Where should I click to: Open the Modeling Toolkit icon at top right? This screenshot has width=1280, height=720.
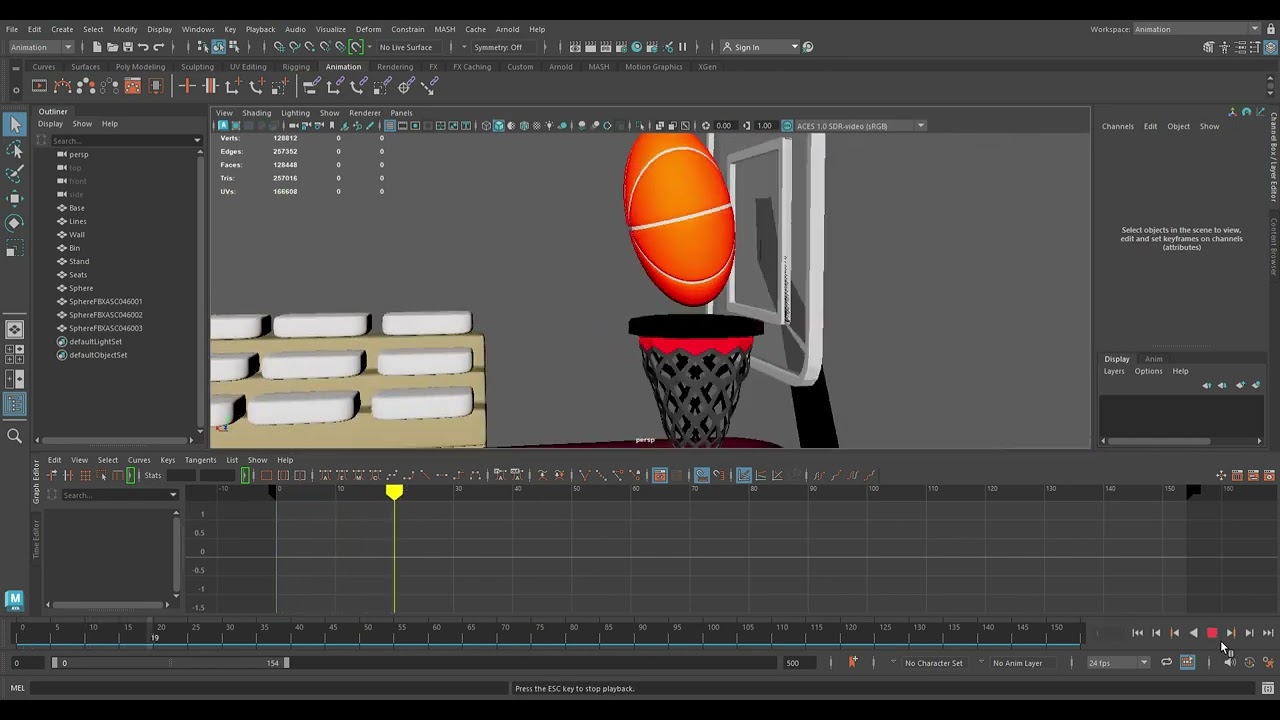click(x=1208, y=47)
